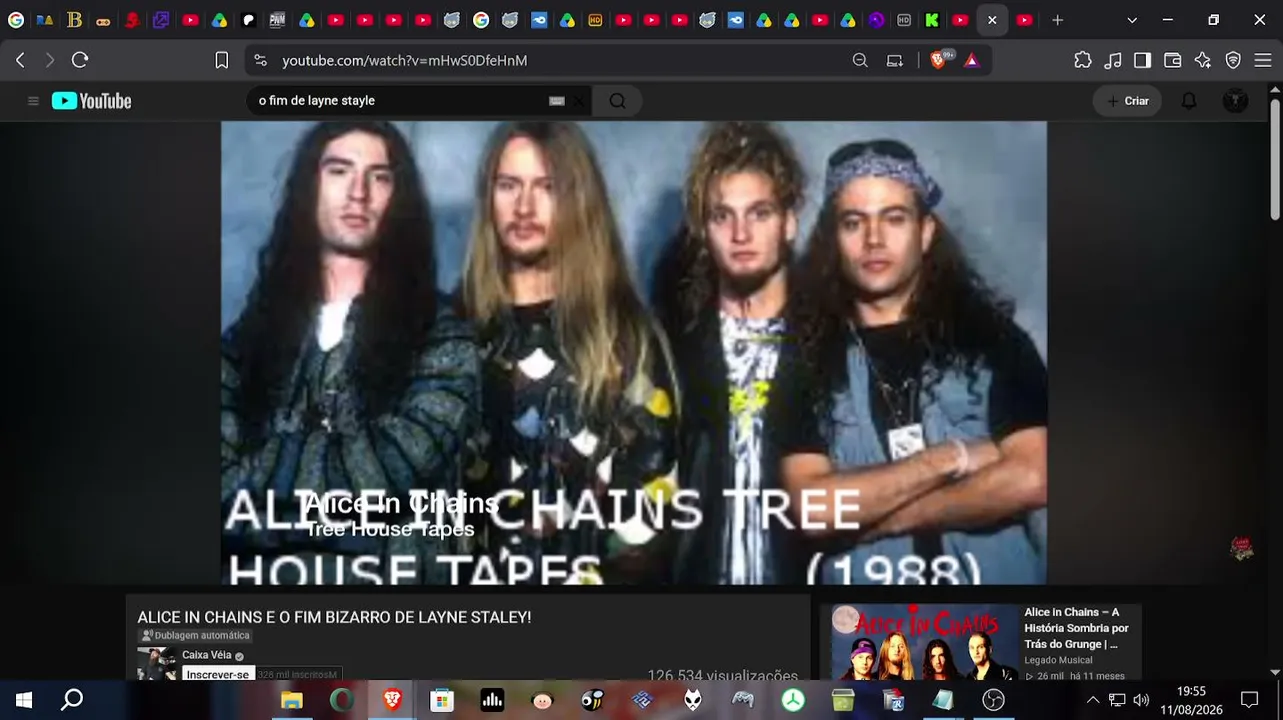Viewport: 1283px width, 720px height.
Task: View site information icon beside the URL
Action: (261, 60)
